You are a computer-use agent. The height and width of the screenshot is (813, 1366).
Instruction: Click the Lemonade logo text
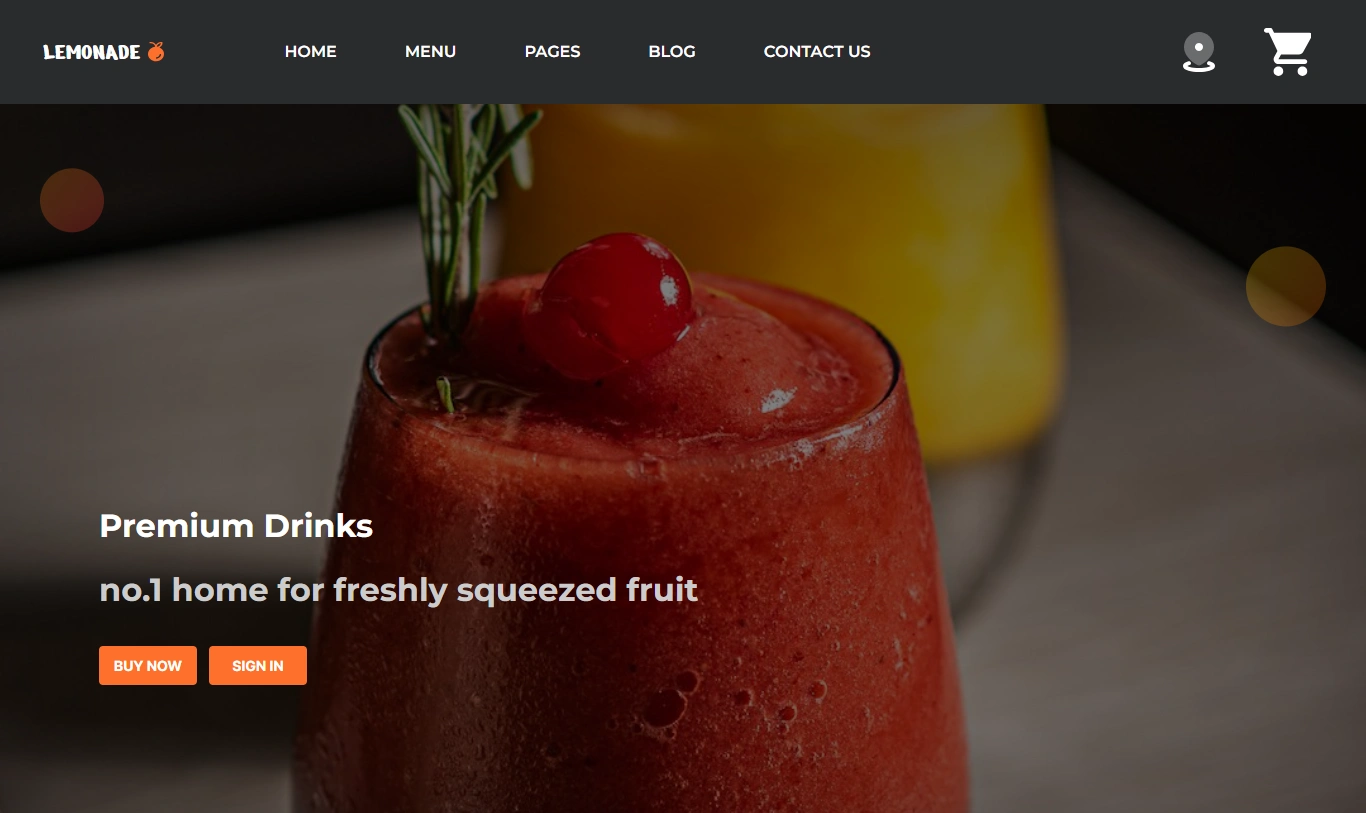(x=92, y=52)
